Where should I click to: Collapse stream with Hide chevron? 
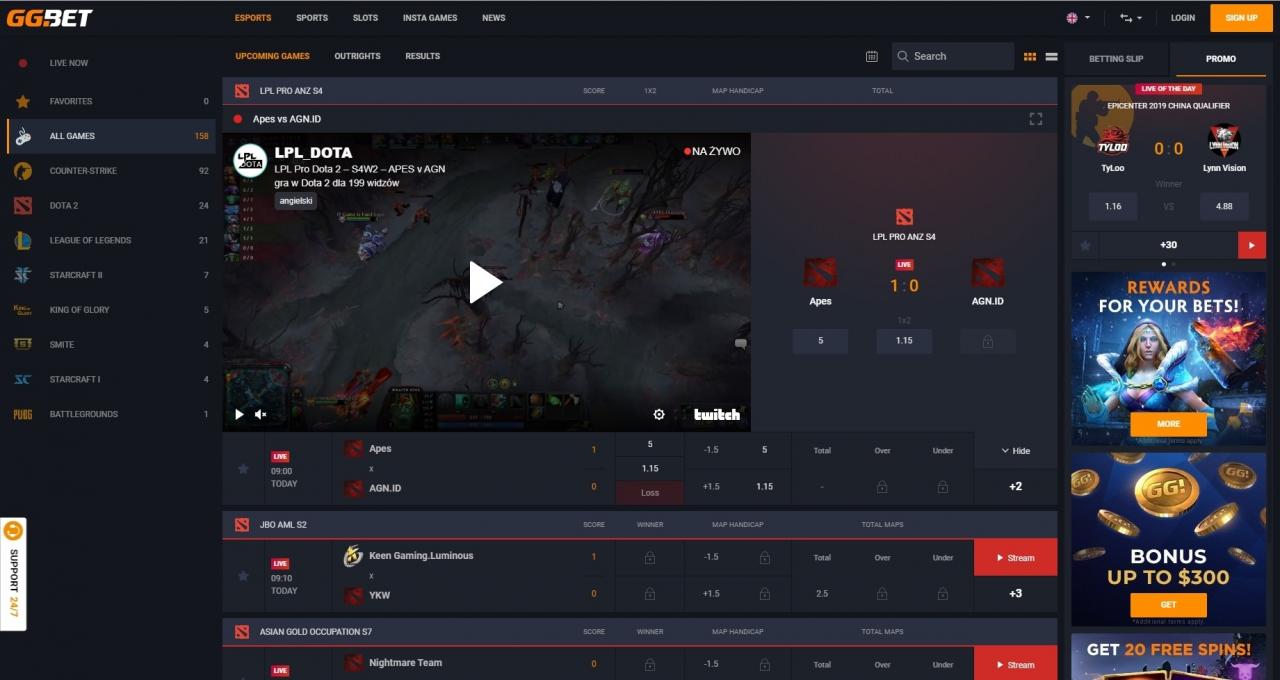tap(1015, 451)
